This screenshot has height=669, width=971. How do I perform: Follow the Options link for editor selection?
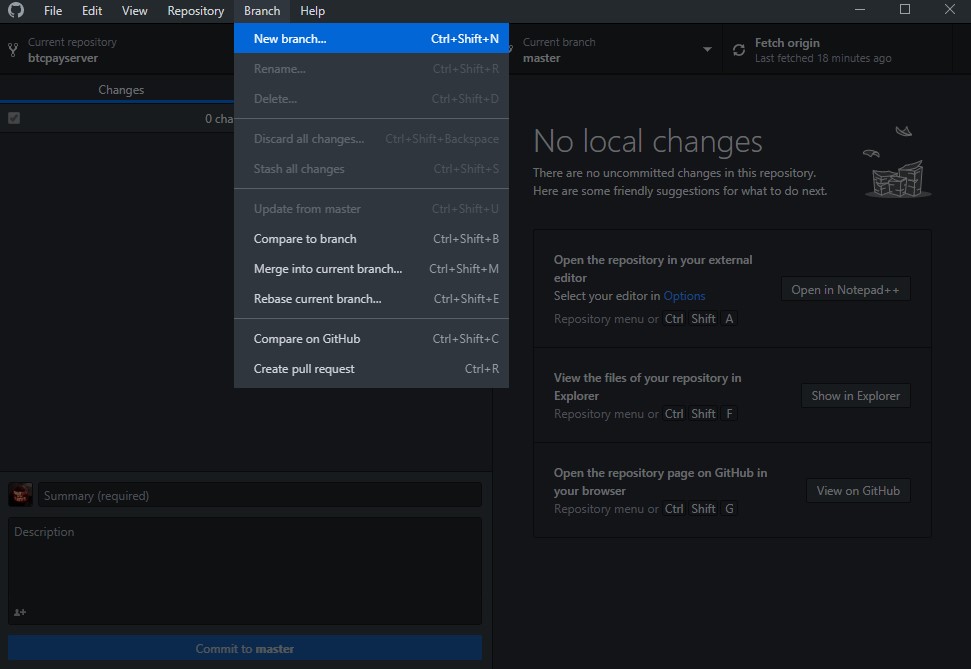point(684,296)
